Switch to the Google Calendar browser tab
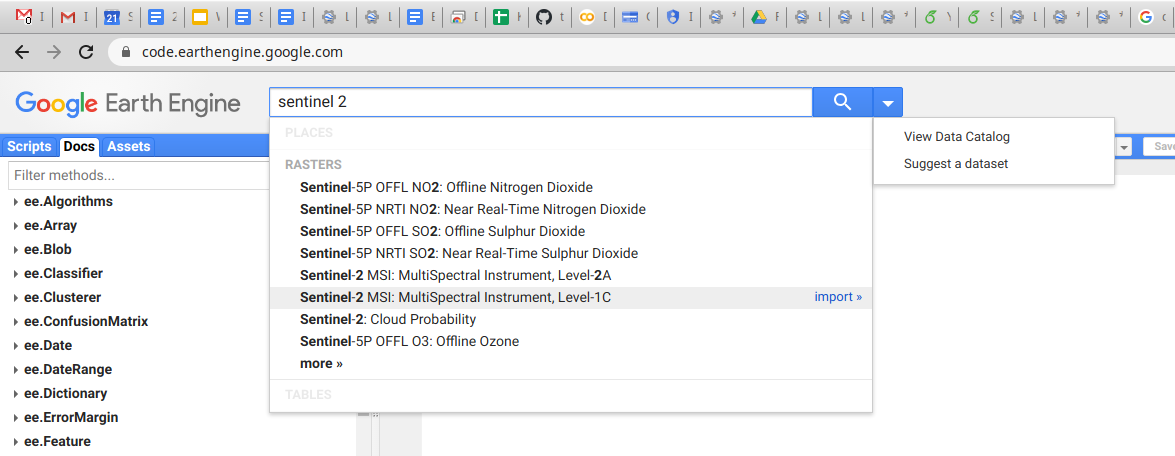This screenshot has width=1175, height=456. pos(111,16)
